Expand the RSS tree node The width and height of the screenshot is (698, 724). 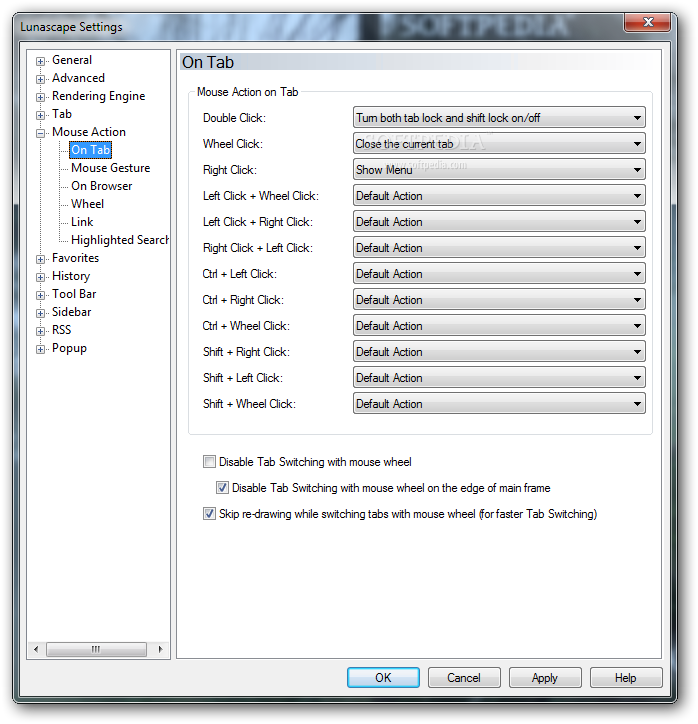41,331
